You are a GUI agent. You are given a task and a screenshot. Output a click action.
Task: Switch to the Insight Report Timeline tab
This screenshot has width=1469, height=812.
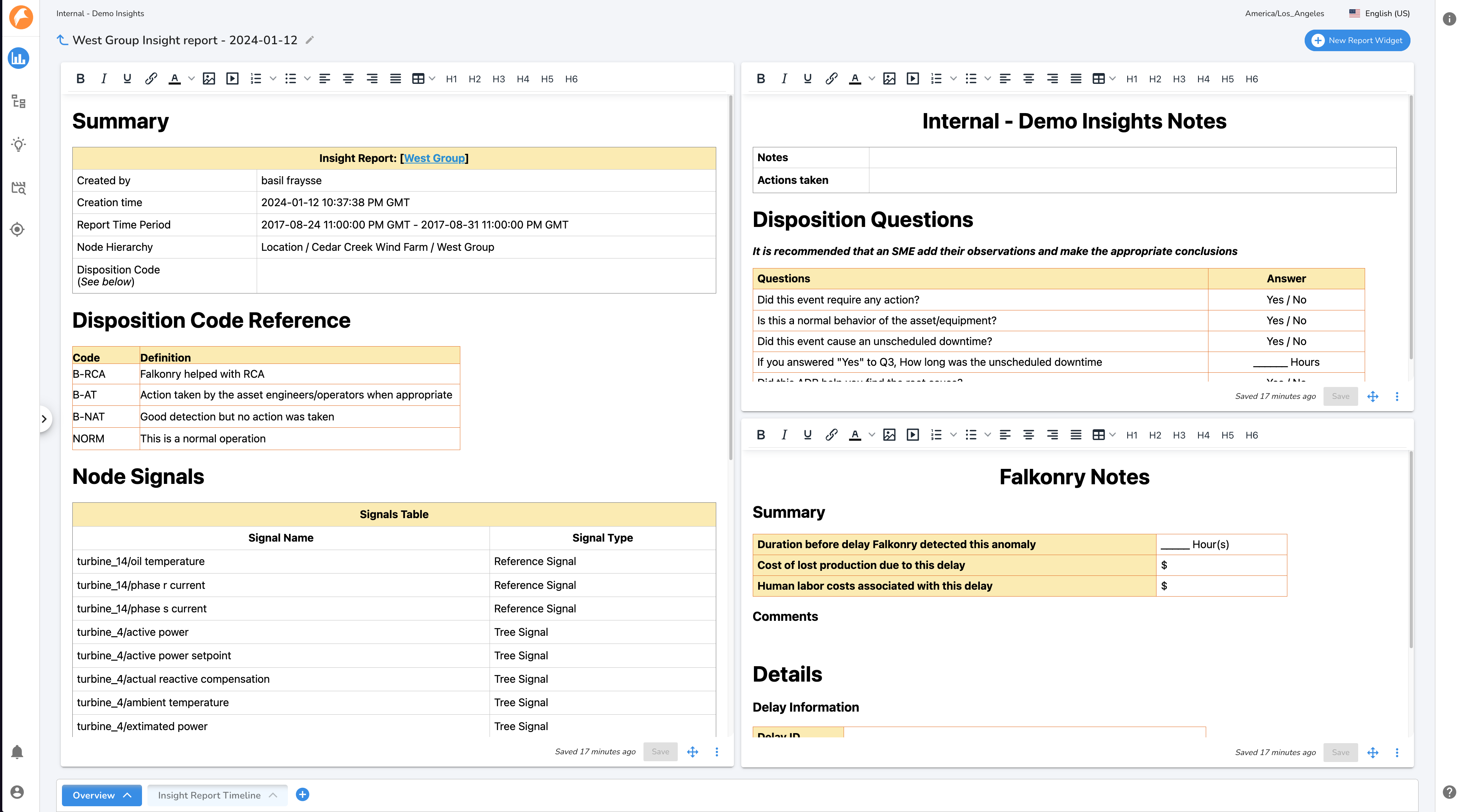[x=217, y=795]
